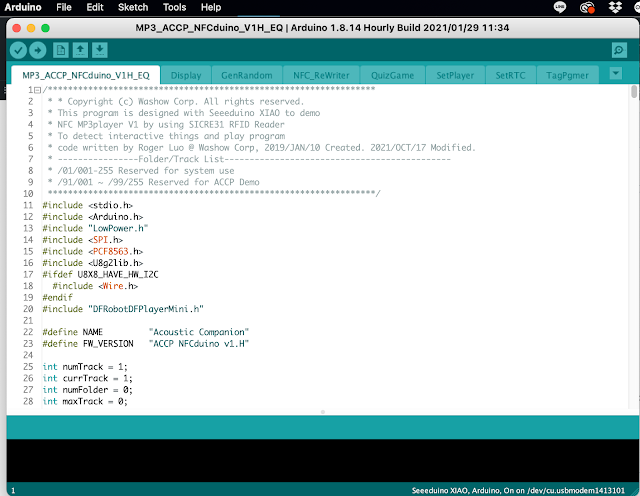640x496 pixels.
Task: Click the 'code written by Roger Luo' comment
Action: [262, 147]
